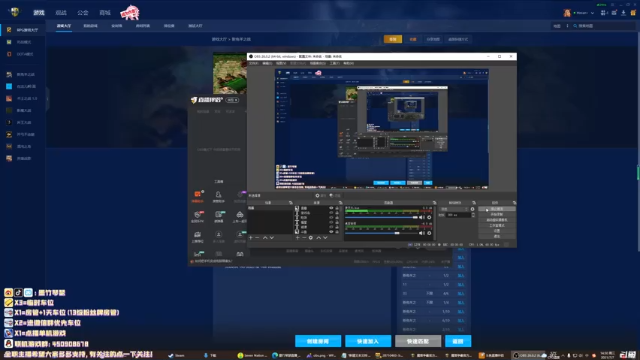The width and height of the screenshot is (640, 360).
Task: Select the blue square game icon in left sidebar
Action: tap(9, 86)
